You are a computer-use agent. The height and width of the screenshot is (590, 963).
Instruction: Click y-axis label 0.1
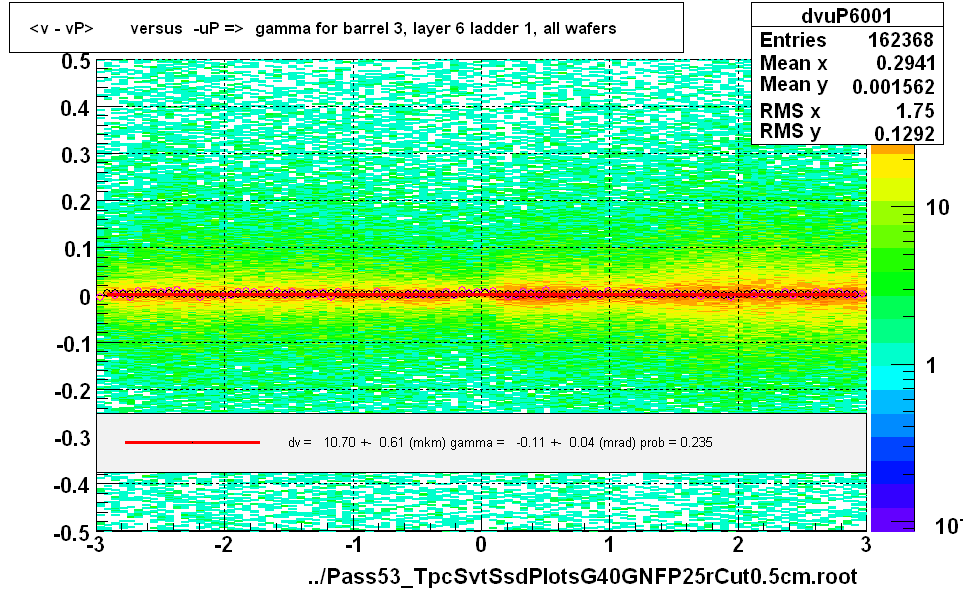tap(77, 249)
